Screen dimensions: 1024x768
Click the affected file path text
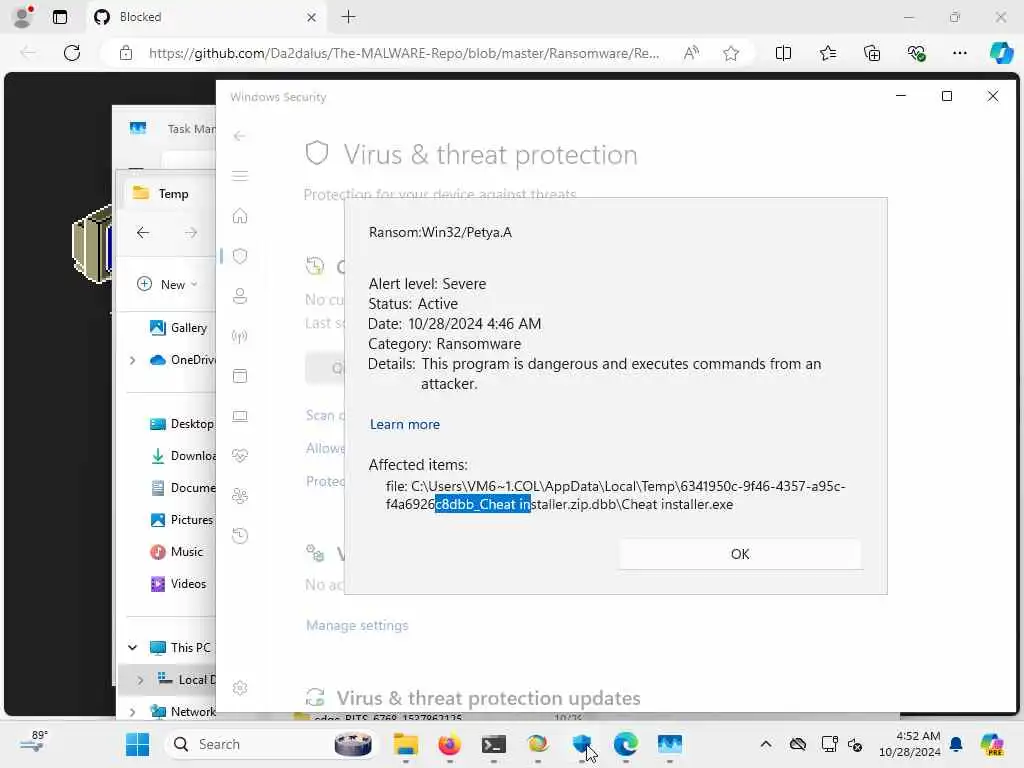coord(615,495)
